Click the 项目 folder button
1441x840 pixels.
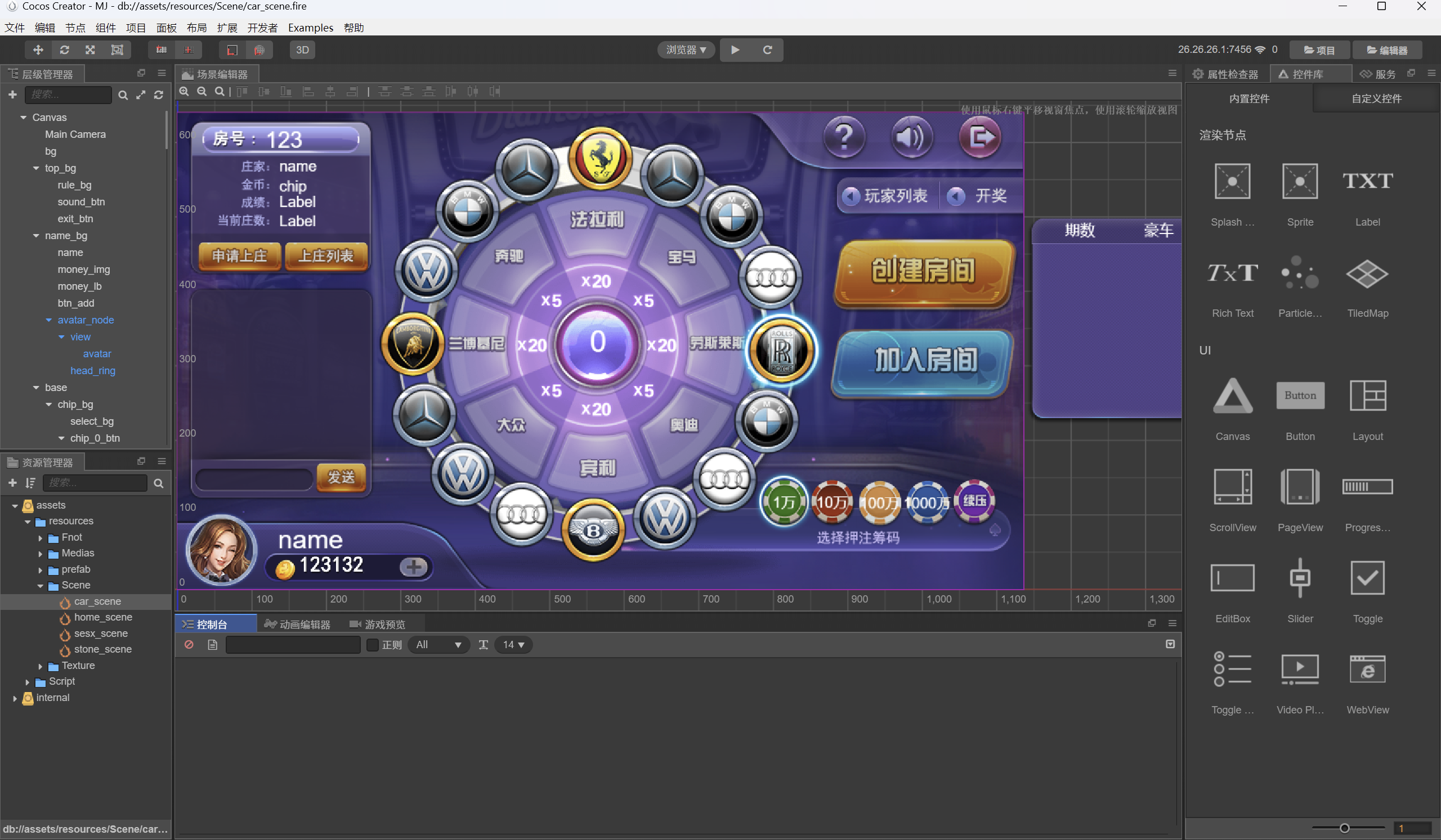coord(1319,50)
